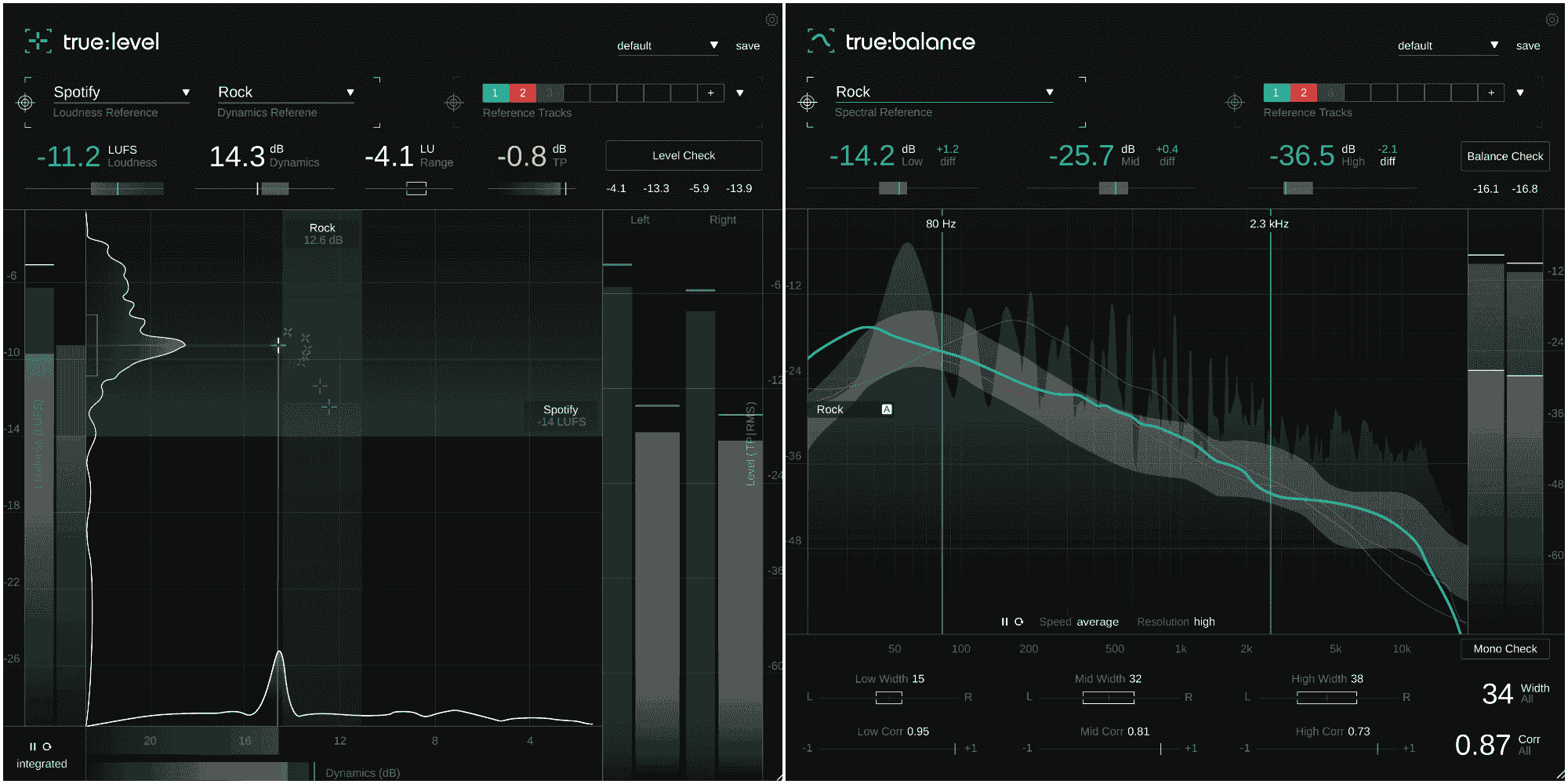Adjust the Low Width slider
The height and width of the screenshot is (784, 1568).
click(890, 697)
